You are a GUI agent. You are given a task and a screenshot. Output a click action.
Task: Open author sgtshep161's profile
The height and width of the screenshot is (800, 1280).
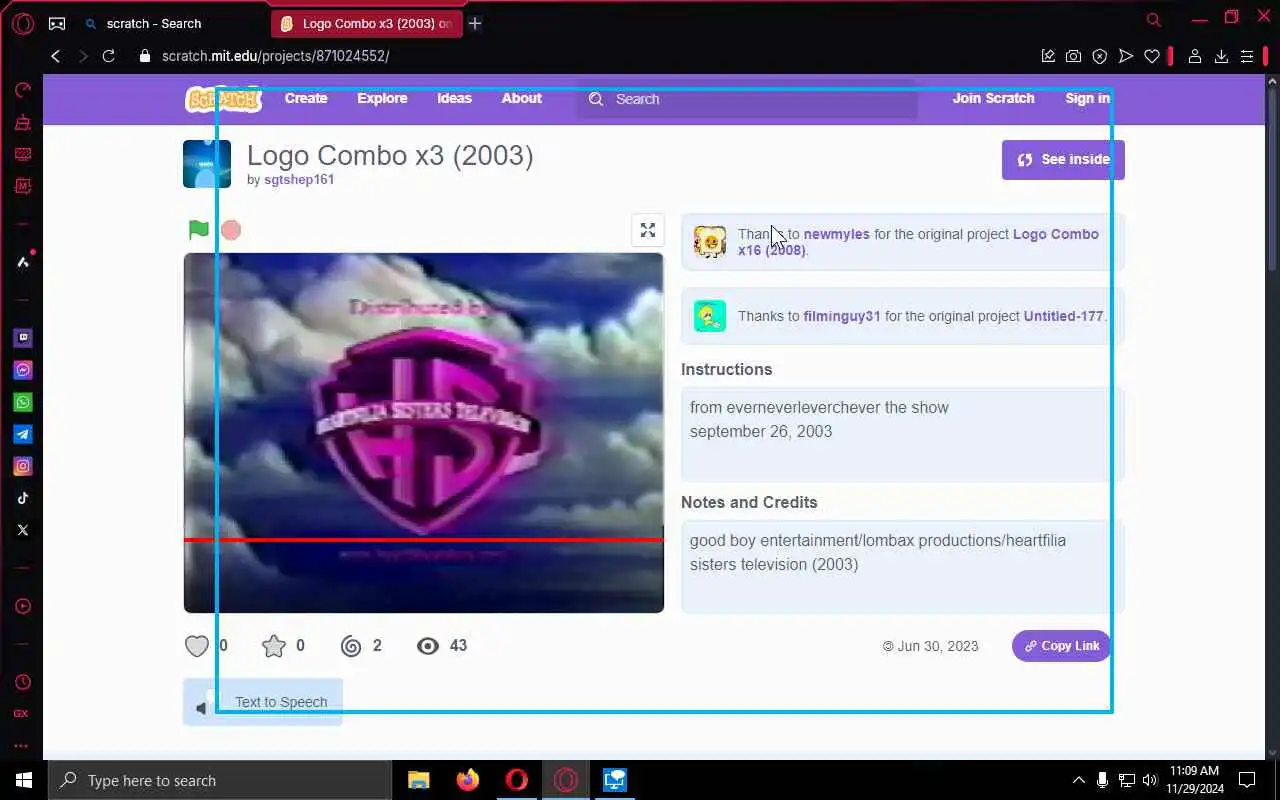(x=299, y=180)
